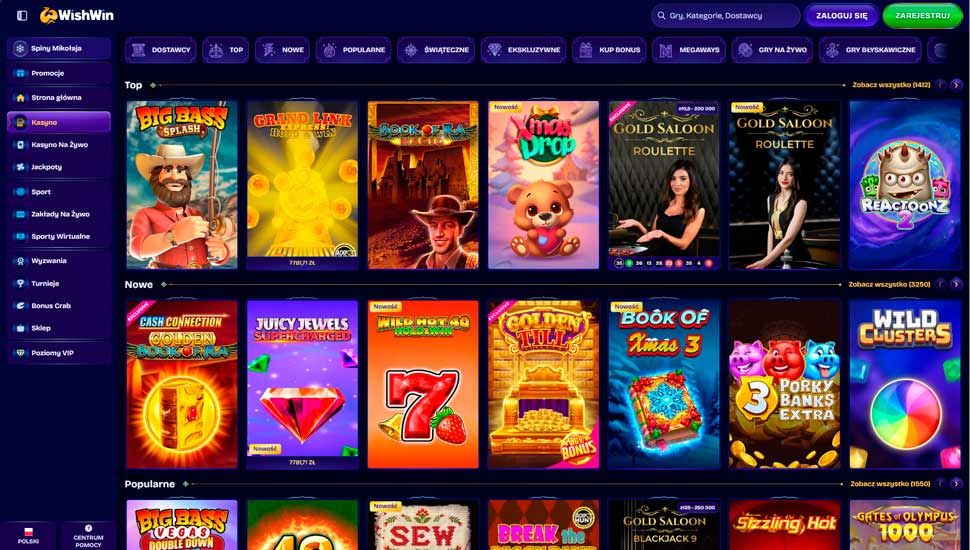Image resolution: width=970 pixels, height=550 pixels.
Task: Open Zobacz wszystko (1412) link
Action: point(891,85)
